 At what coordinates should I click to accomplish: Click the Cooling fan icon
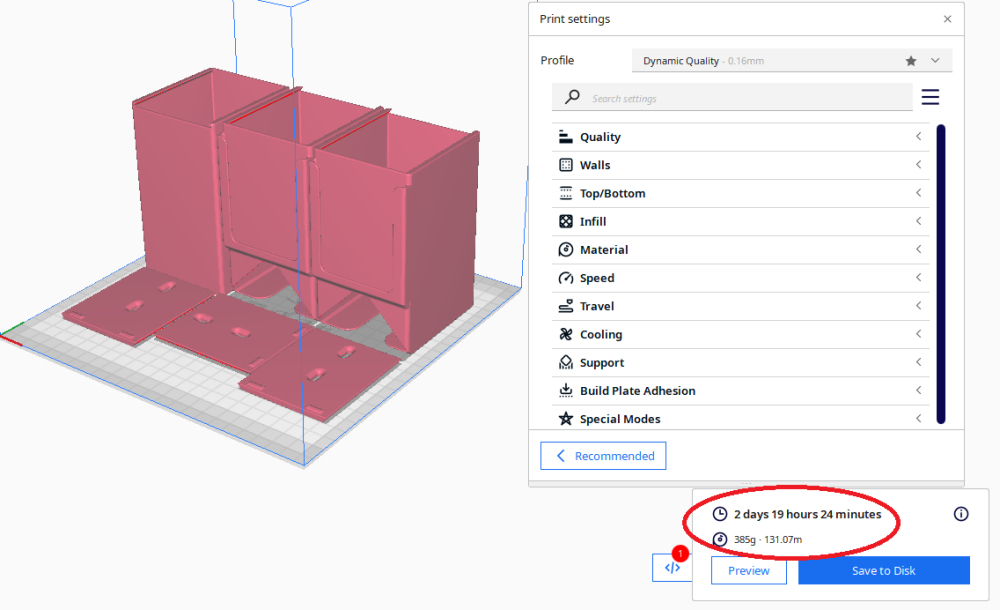click(566, 334)
